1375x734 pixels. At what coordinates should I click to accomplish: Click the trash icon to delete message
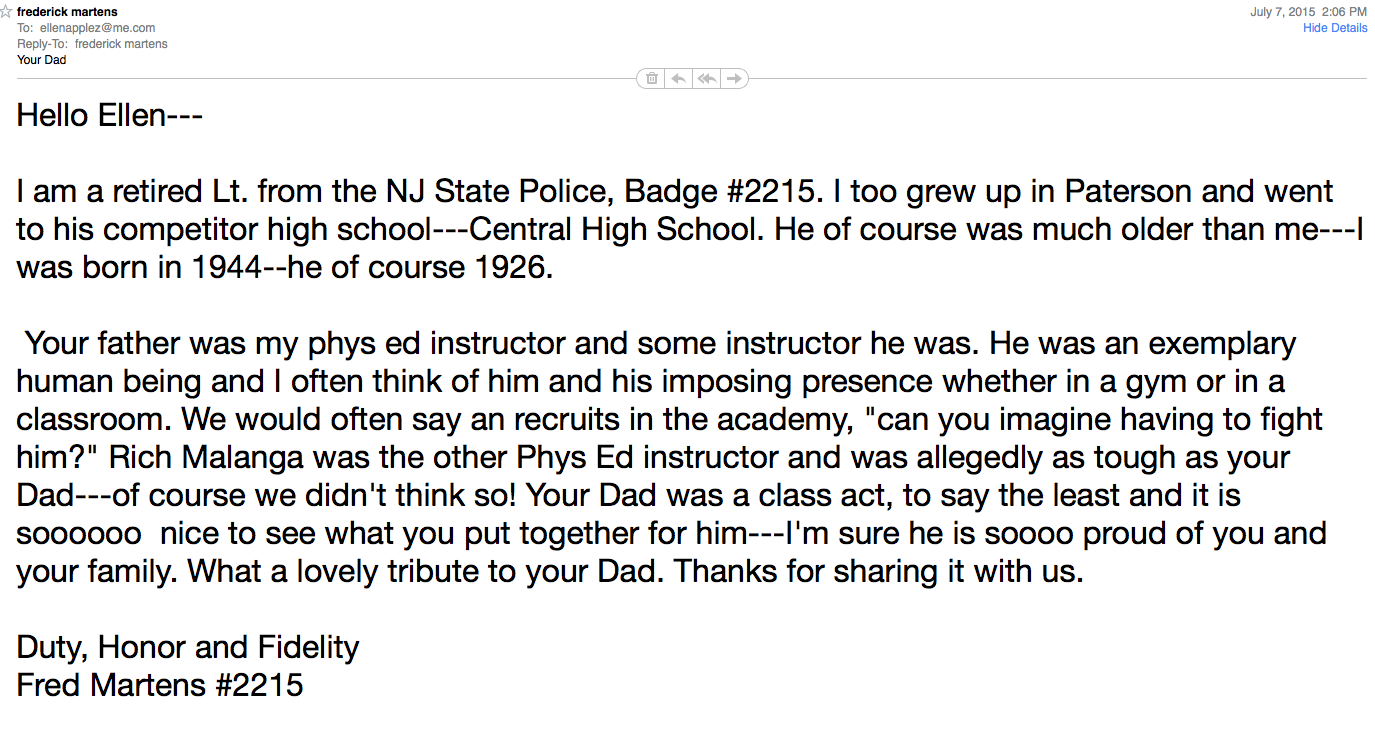coord(652,78)
